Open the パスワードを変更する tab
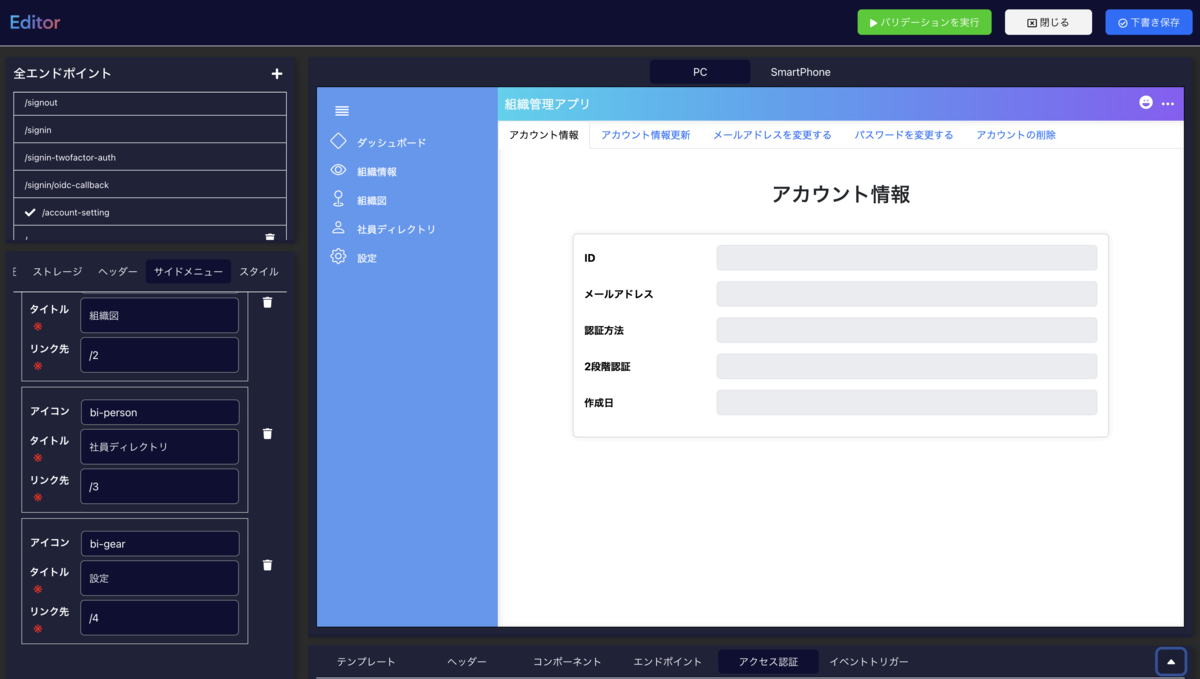Screen dimensions: 1200x679 click(x=904, y=135)
